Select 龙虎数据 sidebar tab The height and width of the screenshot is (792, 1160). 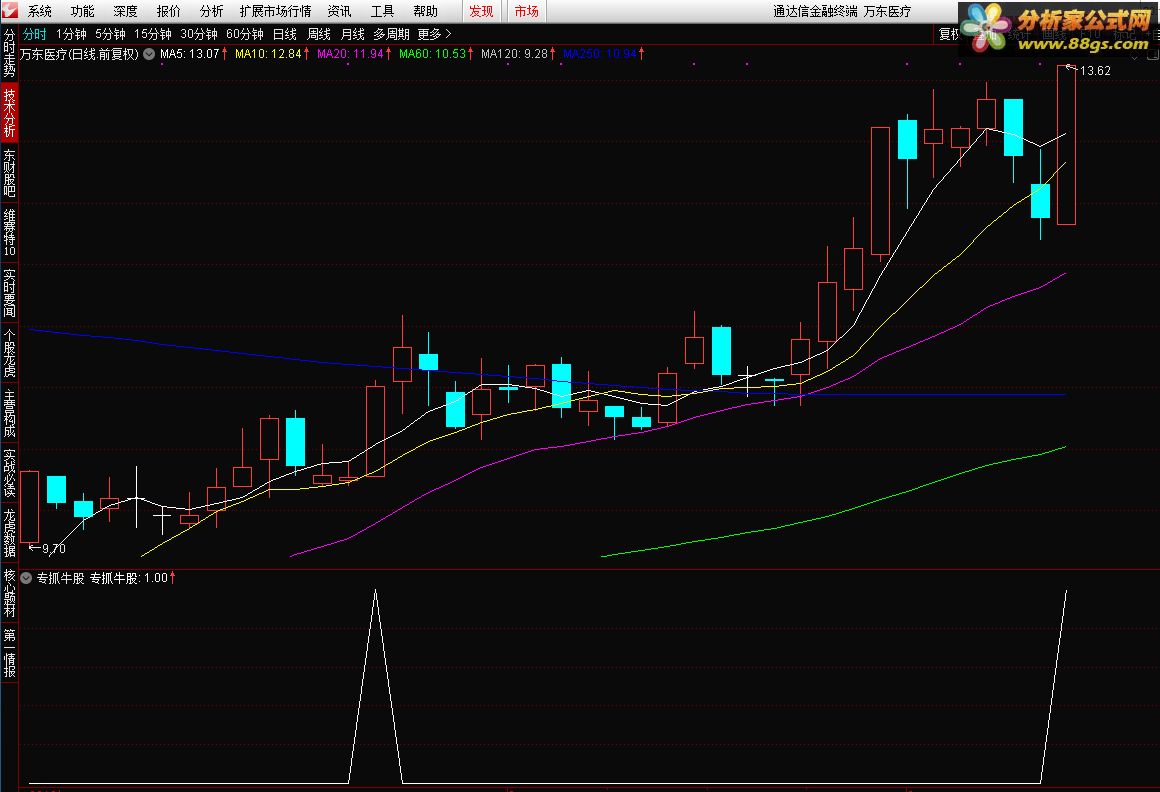9,532
